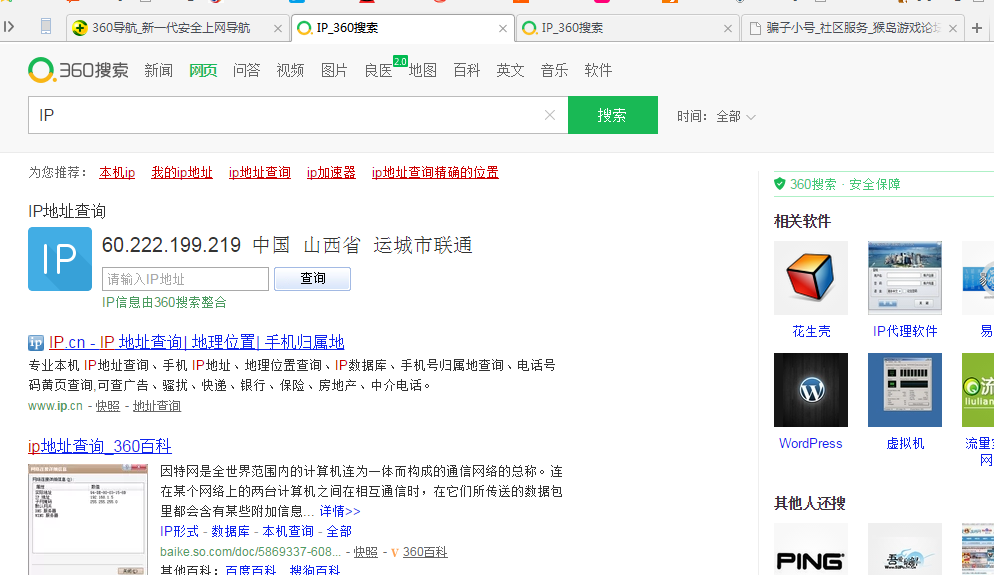Click the 请输入IP地址 input field
The height and width of the screenshot is (575, 994).
185,279
